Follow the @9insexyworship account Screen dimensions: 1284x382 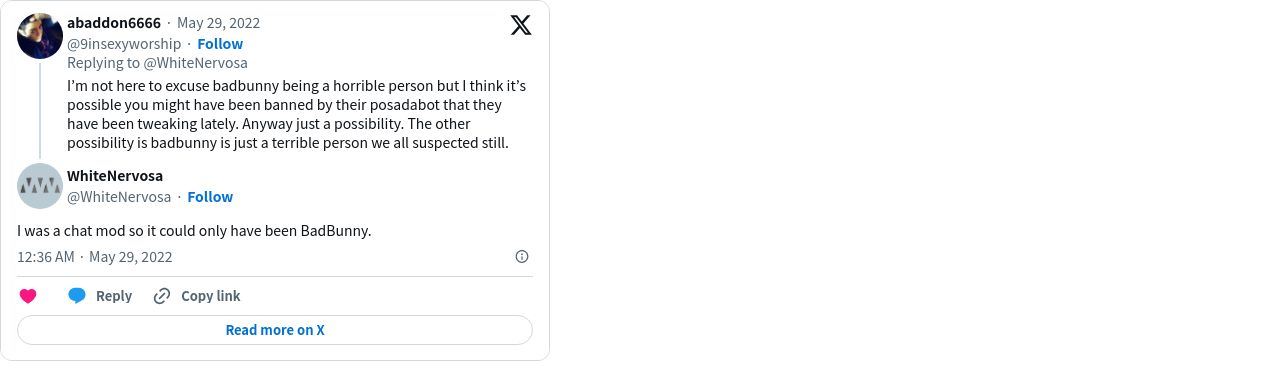pyautogui.click(x=220, y=44)
